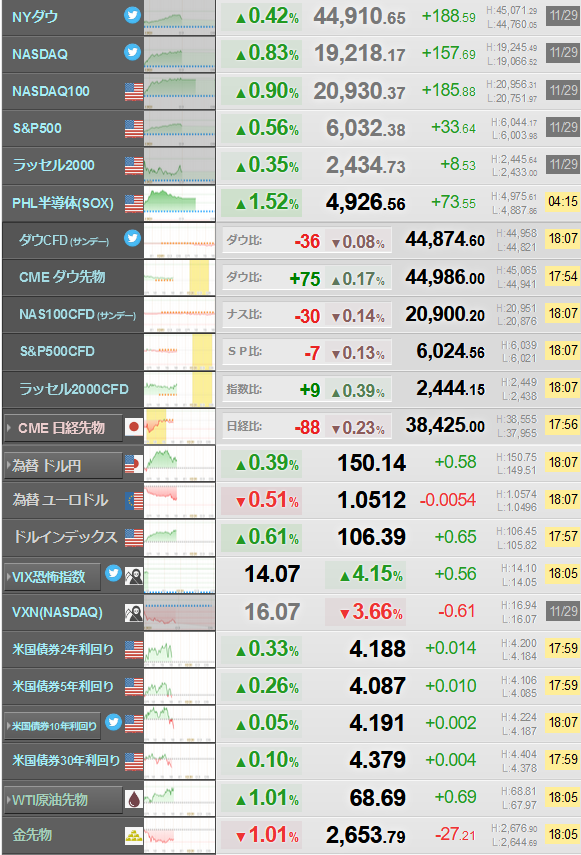The height and width of the screenshot is (855, 581).
Task: Open the 米国債券30年利回り link
Action: (x=66, y=761)
